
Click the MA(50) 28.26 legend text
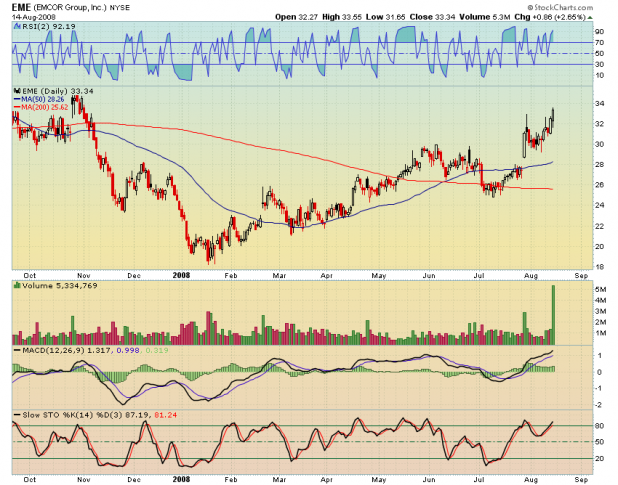pyautogui.click(x=43, y=99)
